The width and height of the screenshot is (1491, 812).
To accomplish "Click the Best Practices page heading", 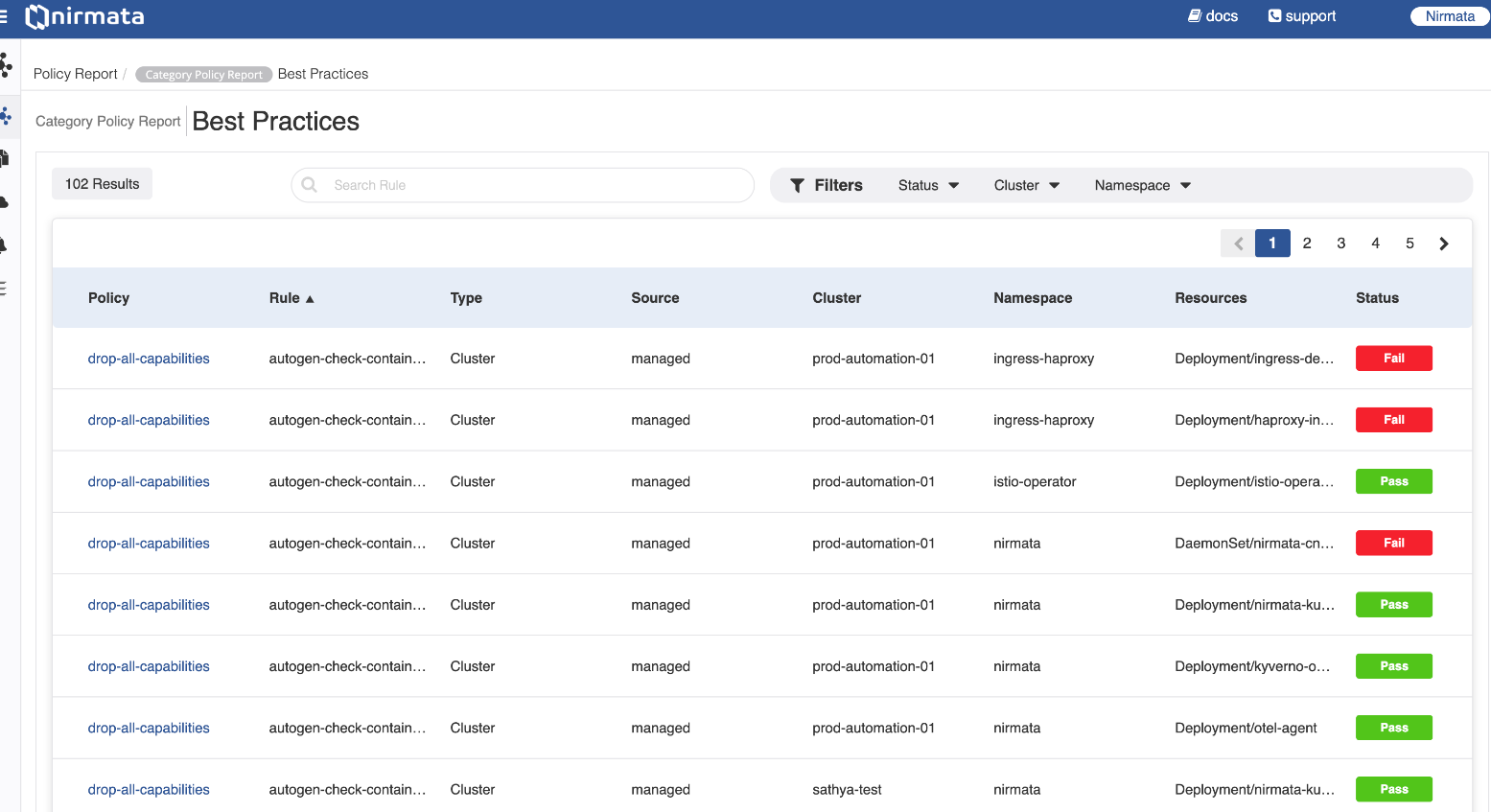I will 276,122.
